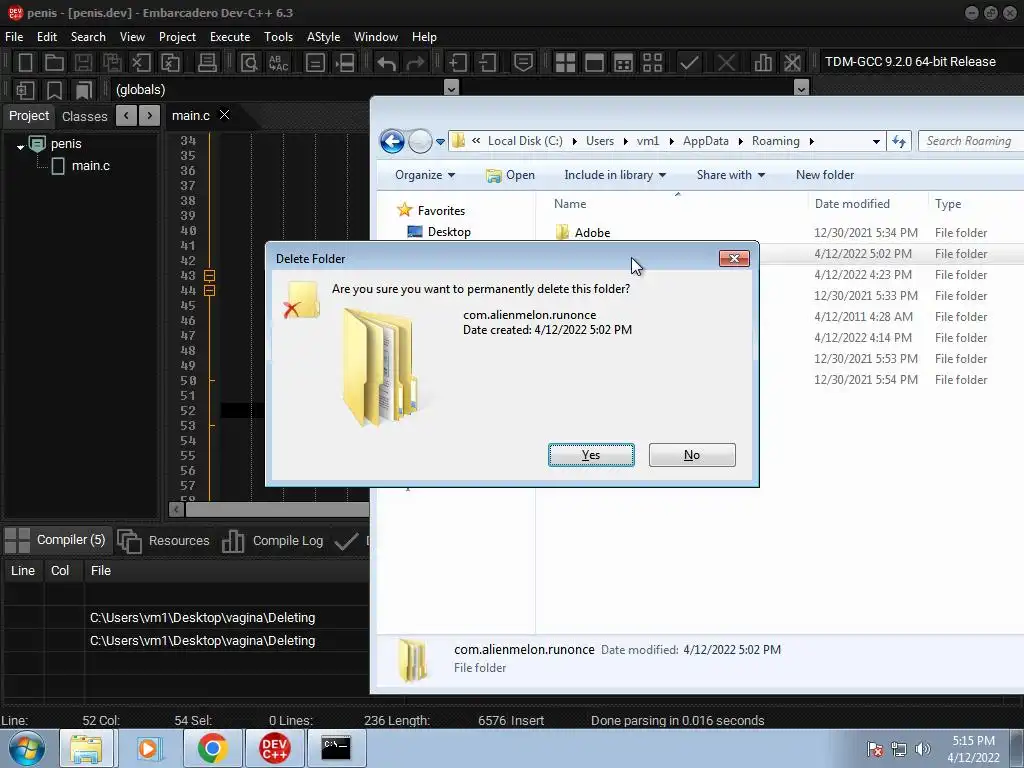The height and width of the screenshot is (768, 1024).
Task: Open the (globals) scope dropdown arrow
Action: click(451, 88)
